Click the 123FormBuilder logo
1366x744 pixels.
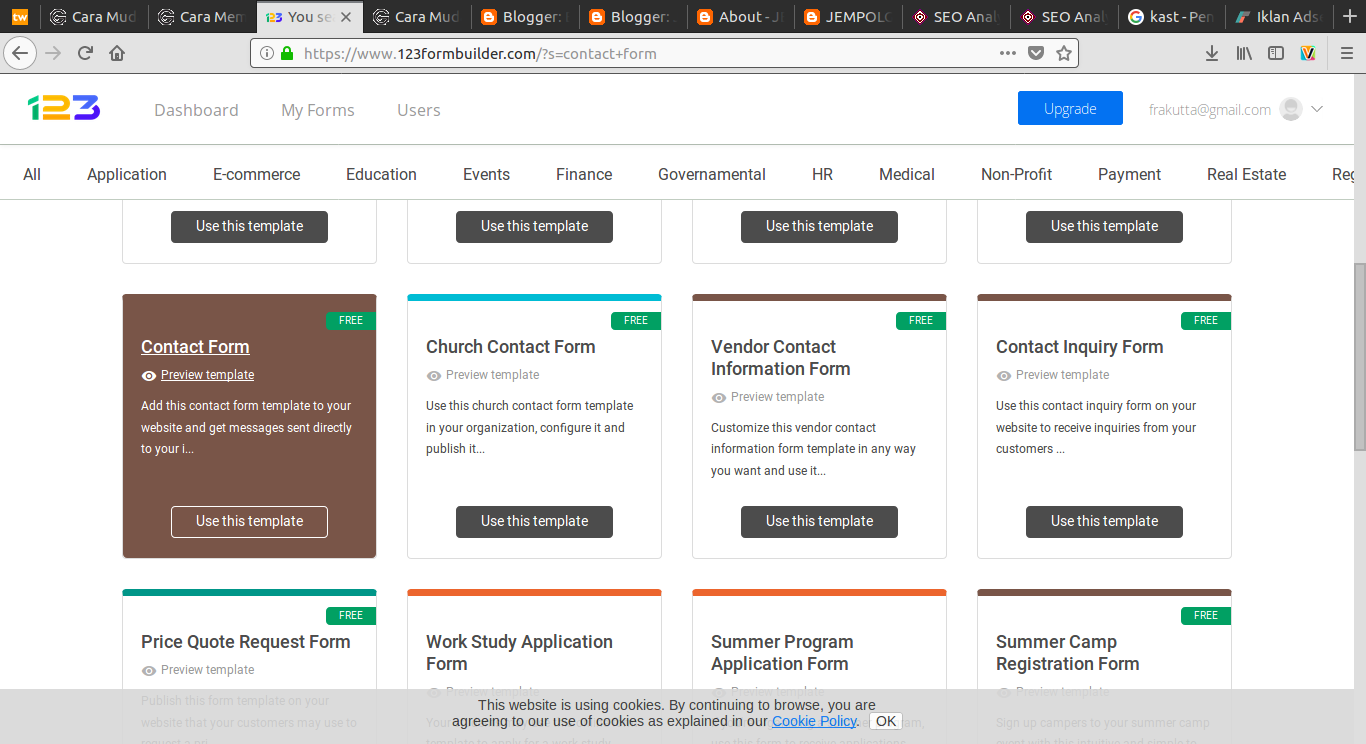click(63, 108)
